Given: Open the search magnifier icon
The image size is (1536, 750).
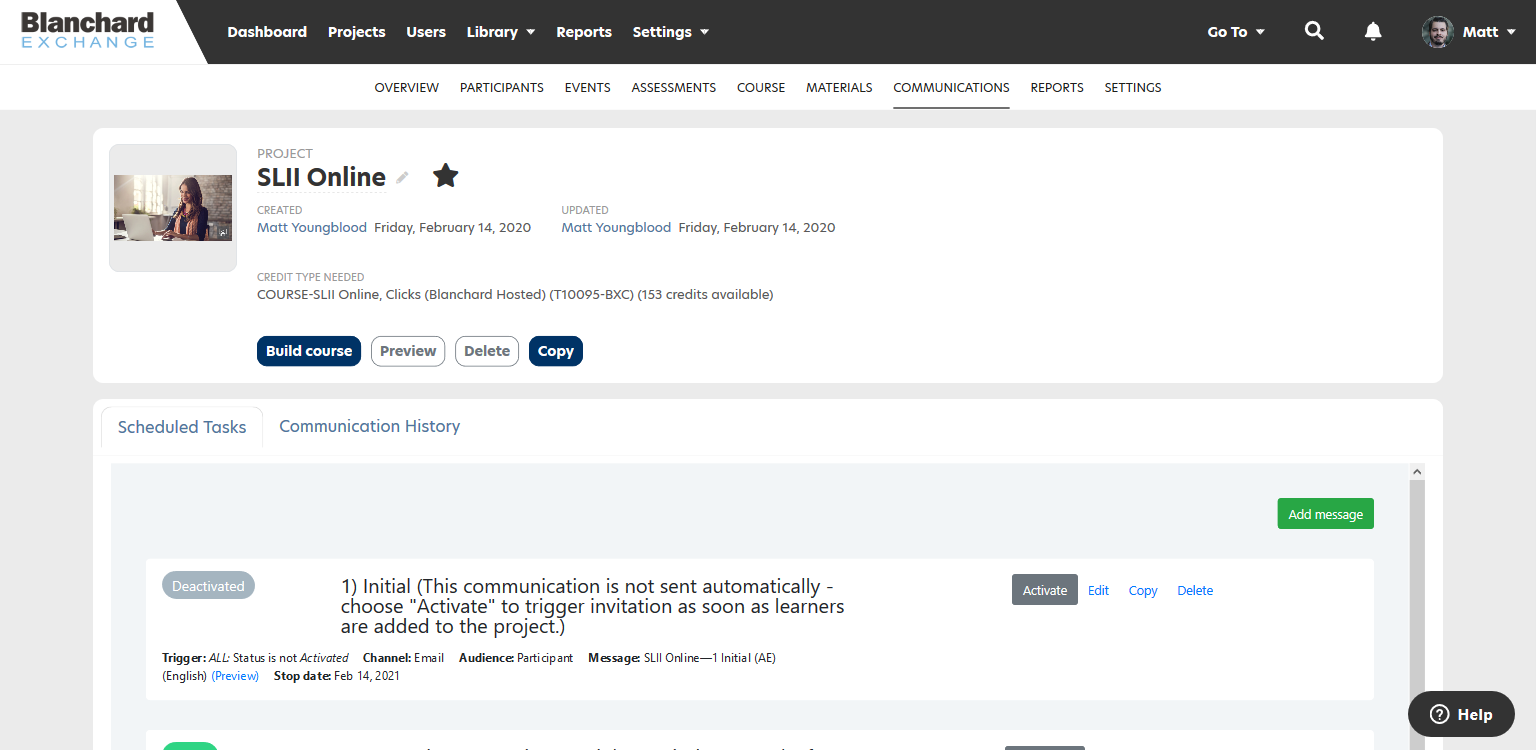Looking at the screenshot, I should pos(1314,31).
